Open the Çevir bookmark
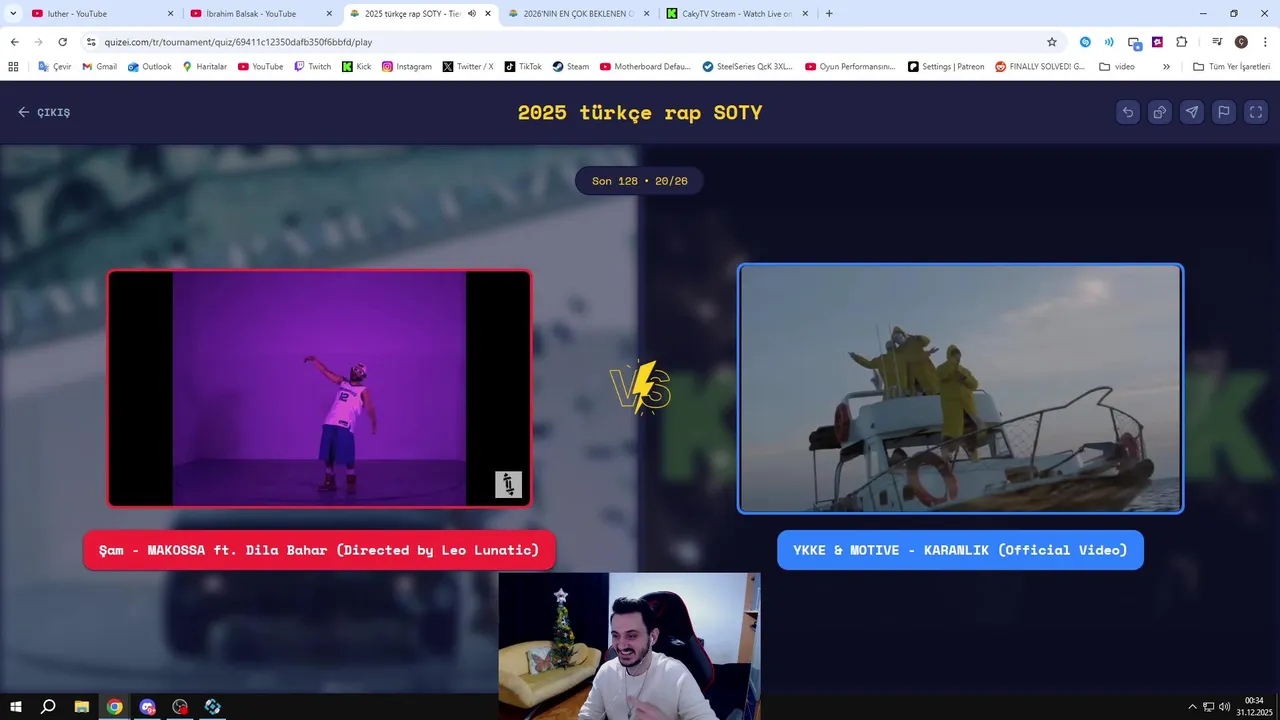1280x720 pixels. (x=54, y=67)
